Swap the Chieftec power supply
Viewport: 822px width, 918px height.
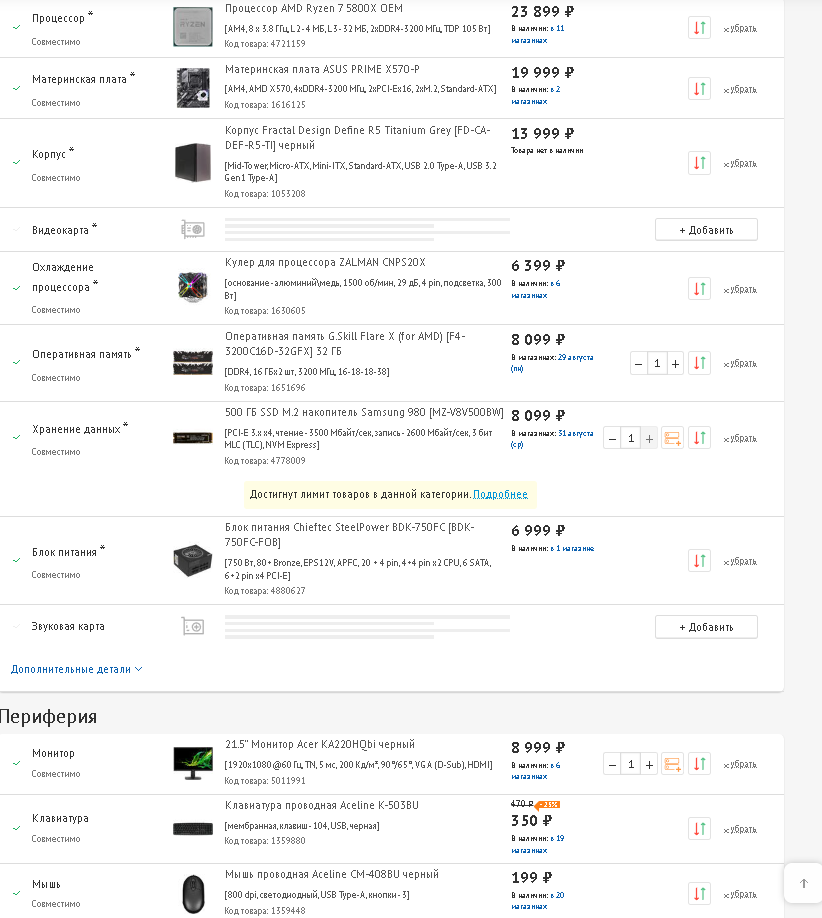pyautogui.click(x=699, y=561)
